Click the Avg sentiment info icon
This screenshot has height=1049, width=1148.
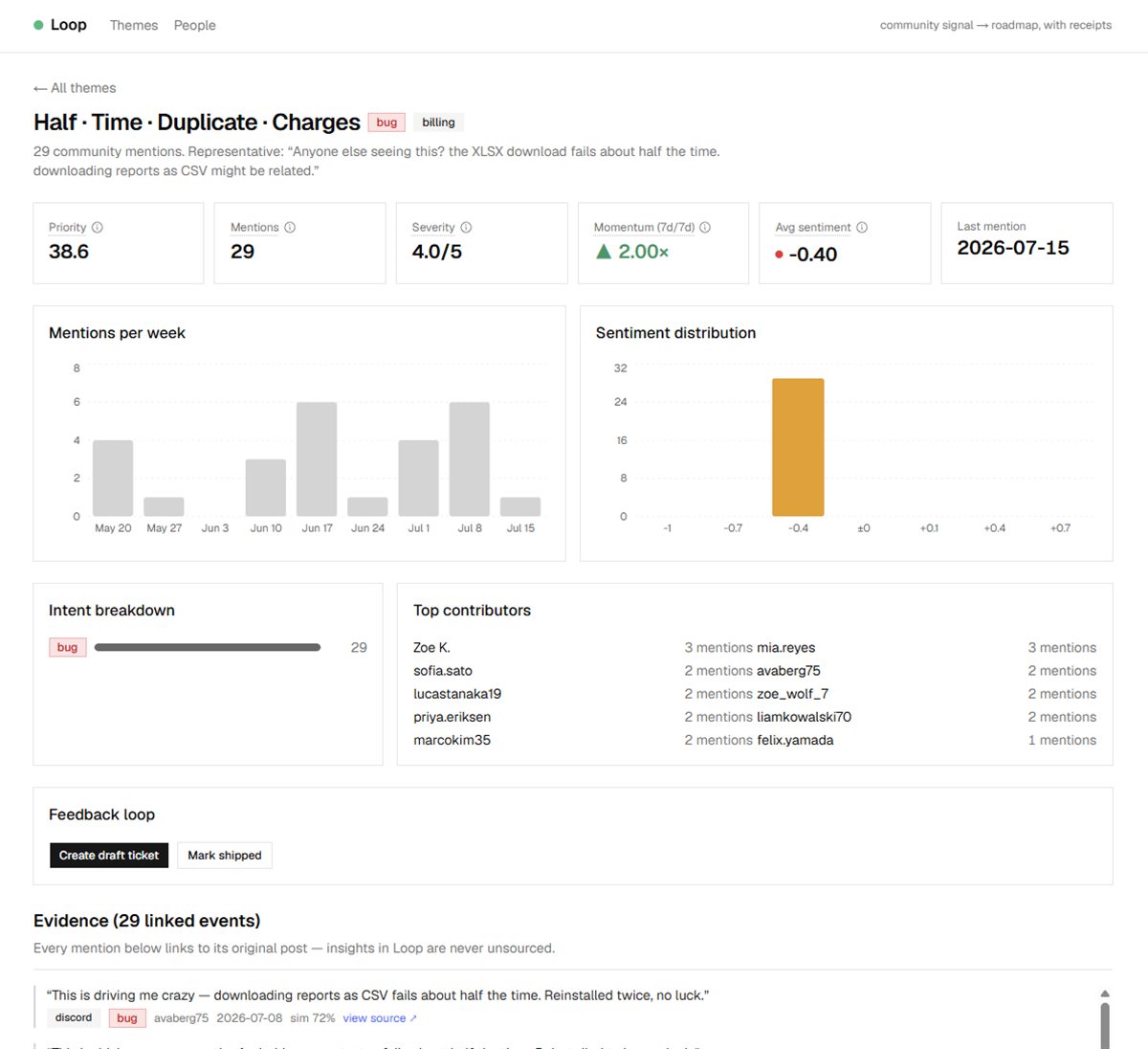click(862, 228)
